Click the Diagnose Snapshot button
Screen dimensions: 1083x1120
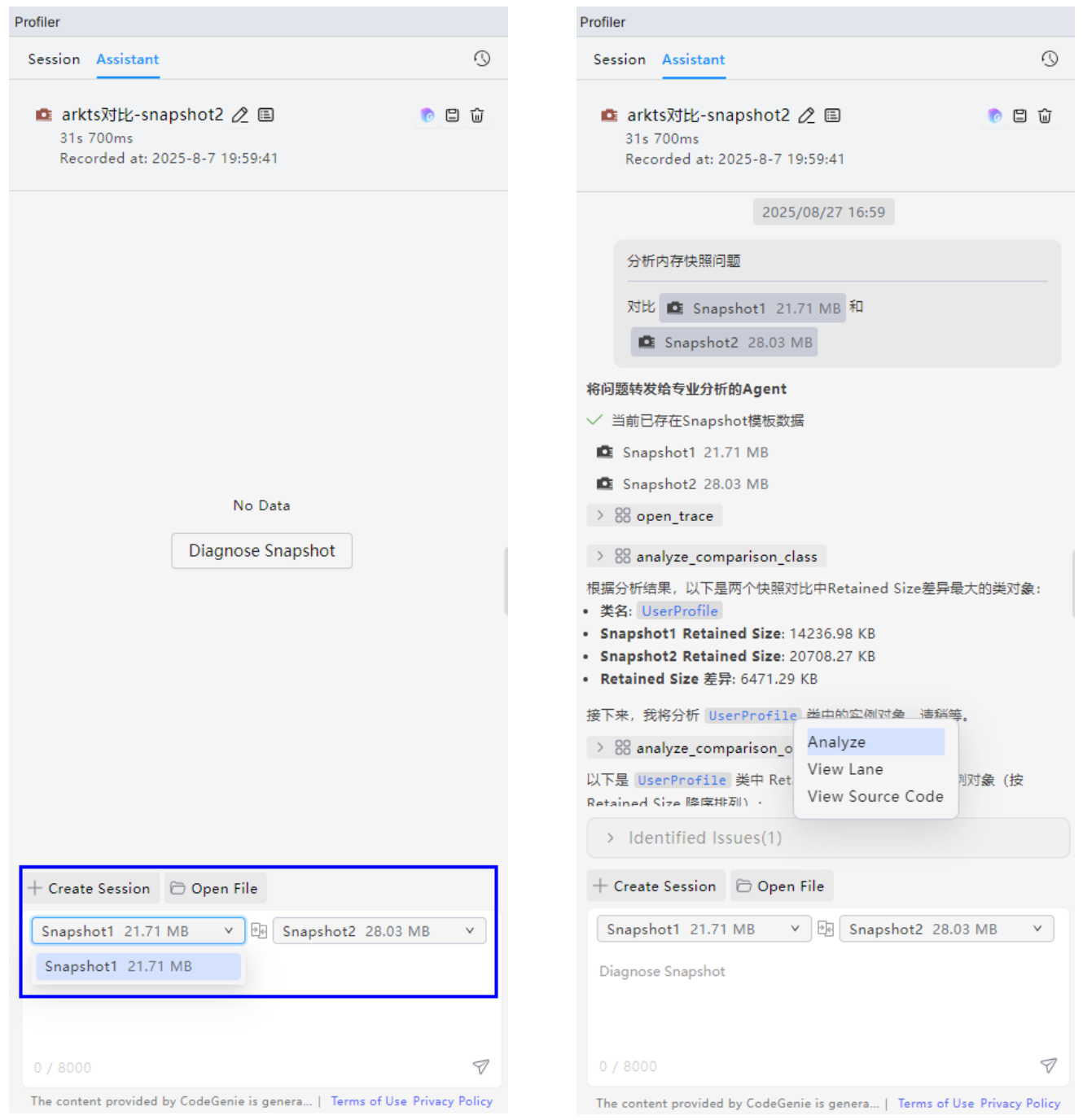[261, 551]
